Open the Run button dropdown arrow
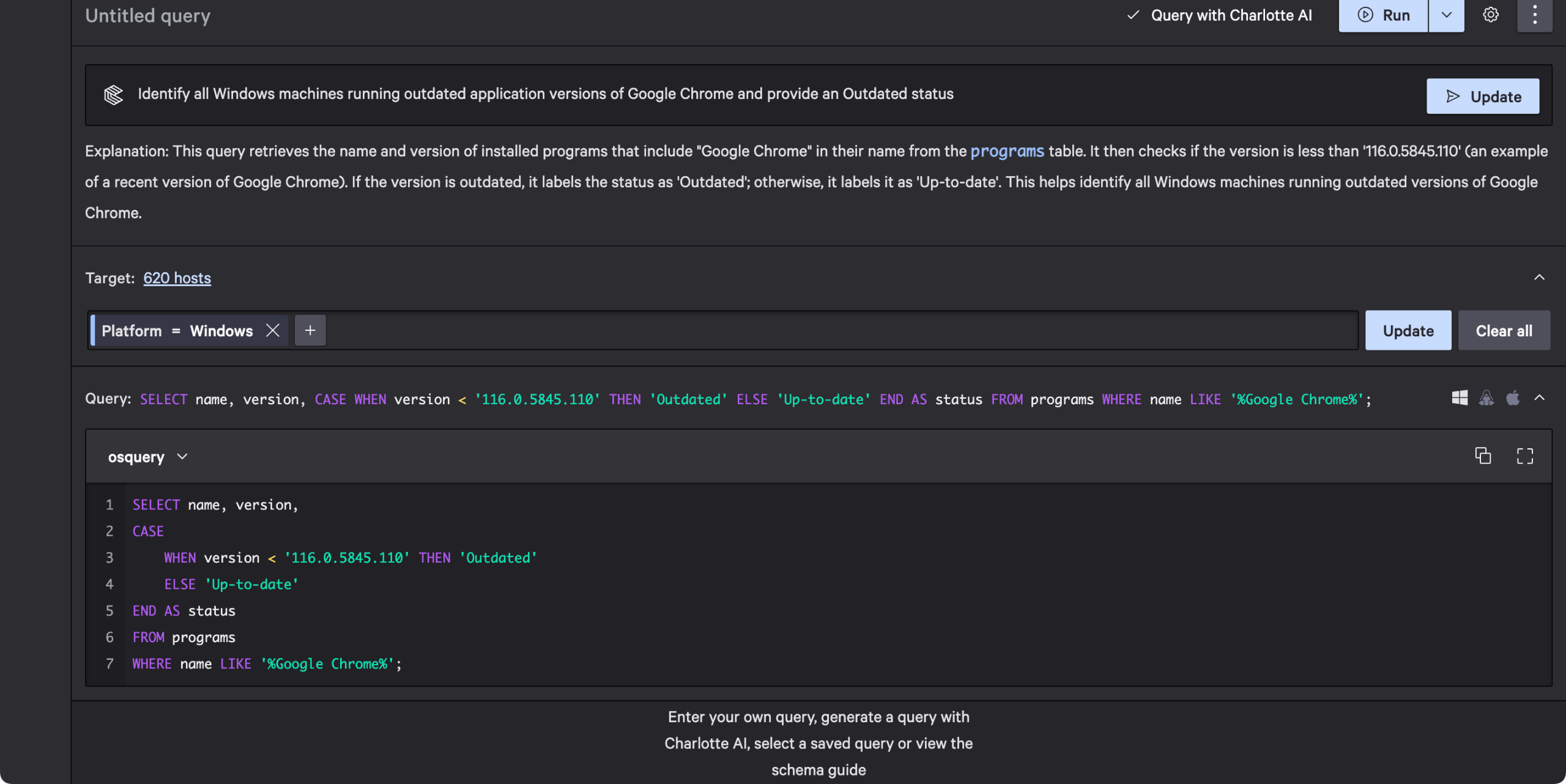 [1446, 15]
